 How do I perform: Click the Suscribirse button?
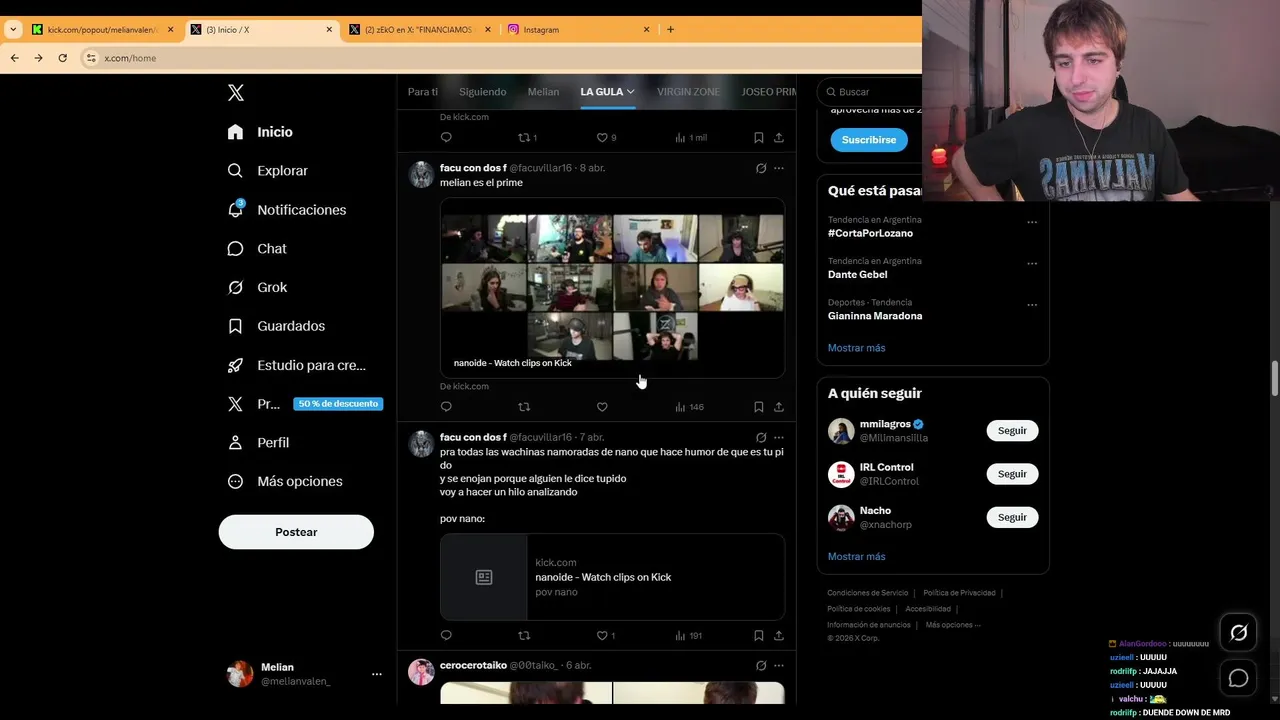pyautogui.click(x=869, y=140)
